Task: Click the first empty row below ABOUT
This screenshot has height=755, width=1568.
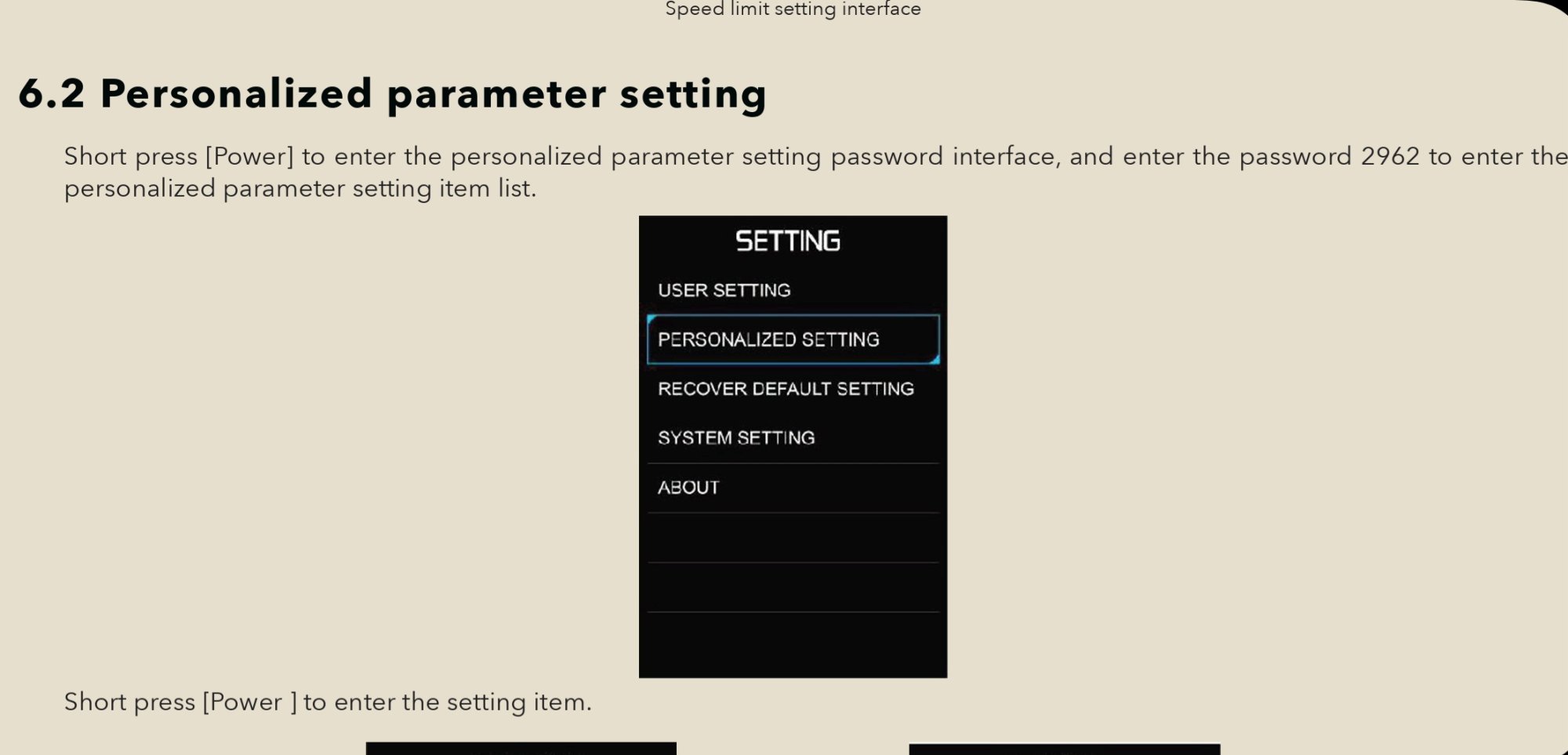Action: coord(793,538)
